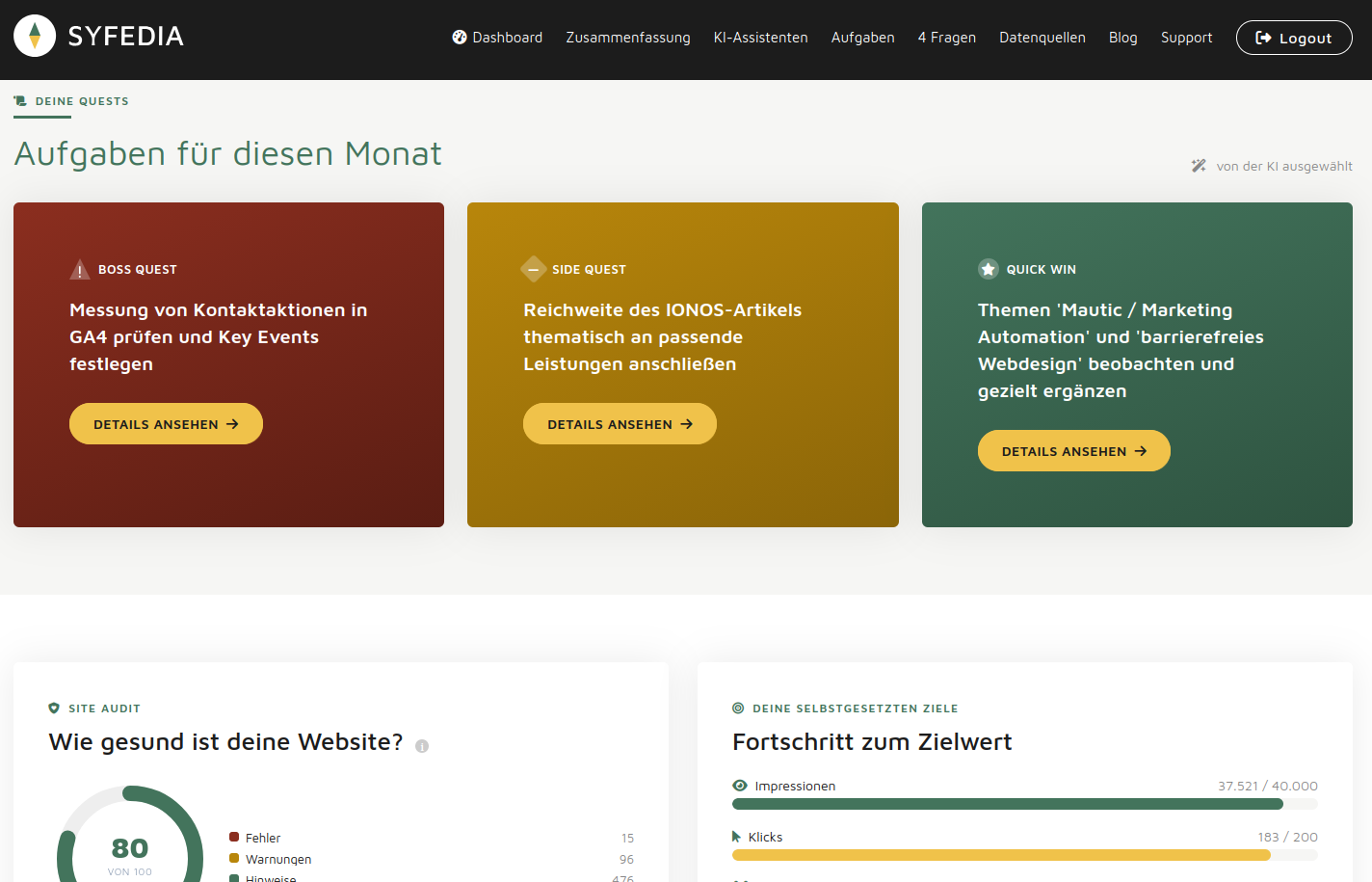Click the Site Audit shield icon
Image resolution: width=1372 pixels, height=882 pixels.
(54, 708)
